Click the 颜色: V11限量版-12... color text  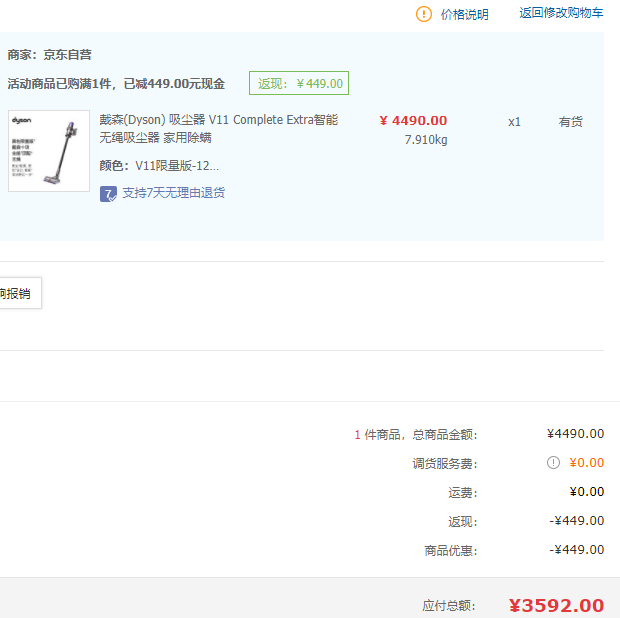point(159,165)
